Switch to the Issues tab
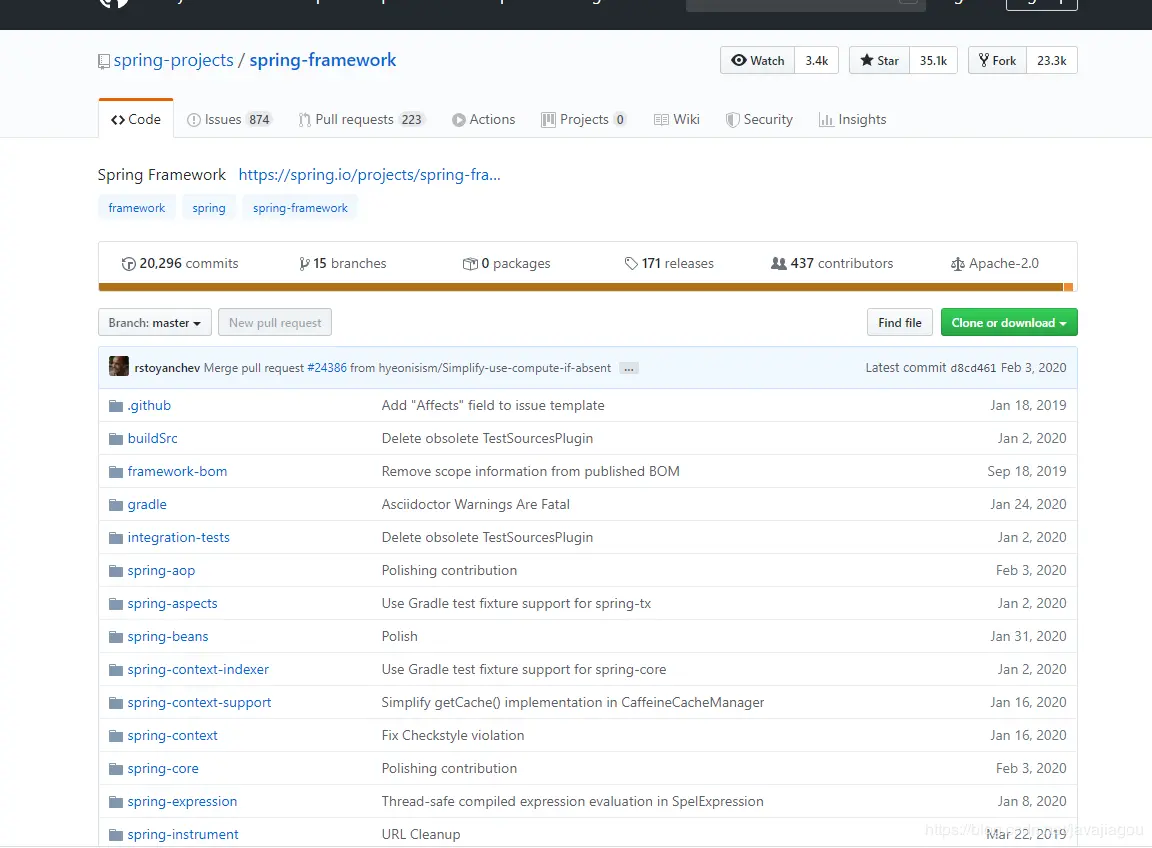 (x=229, y=120)
